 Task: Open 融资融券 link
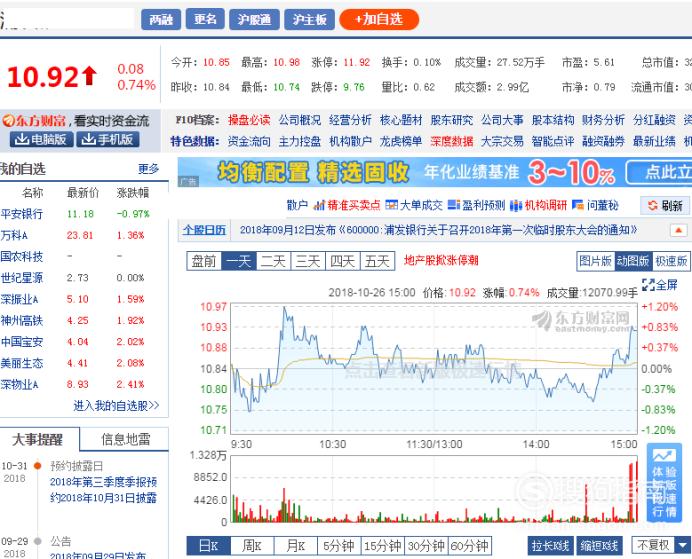603,141
